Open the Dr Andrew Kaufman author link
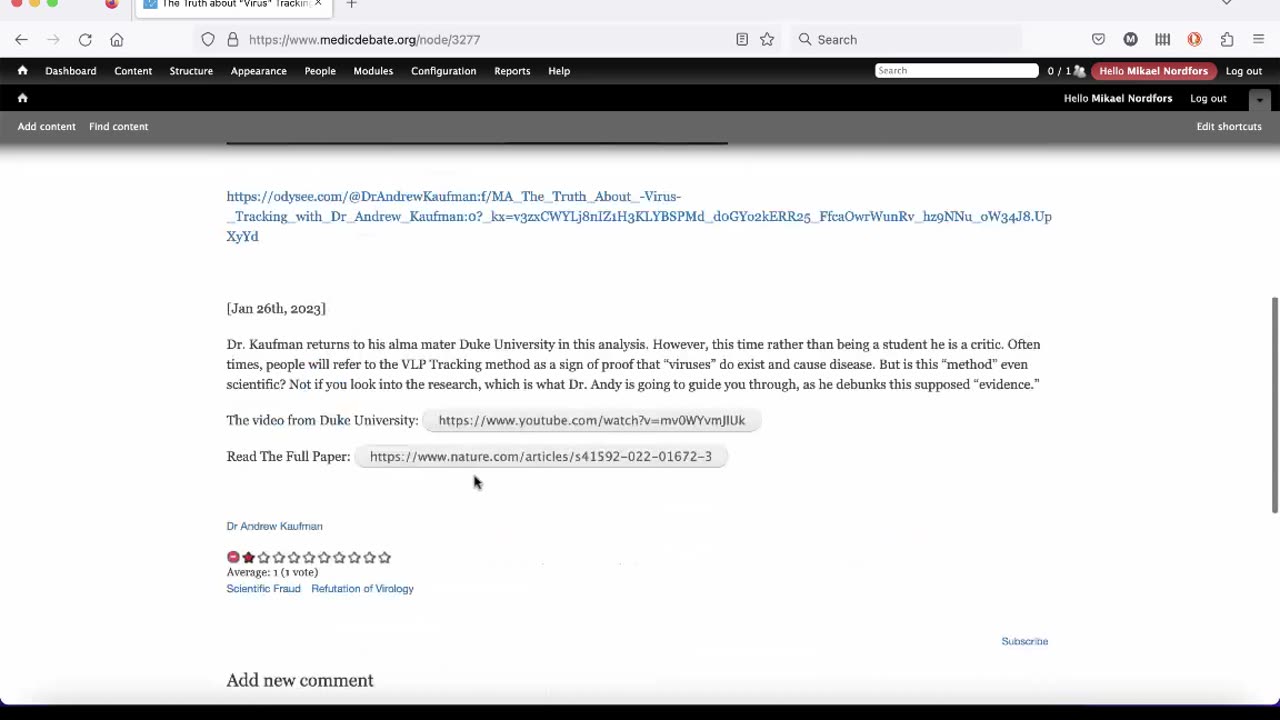This screenshot has height=720, width=1280. pos(274,526)
